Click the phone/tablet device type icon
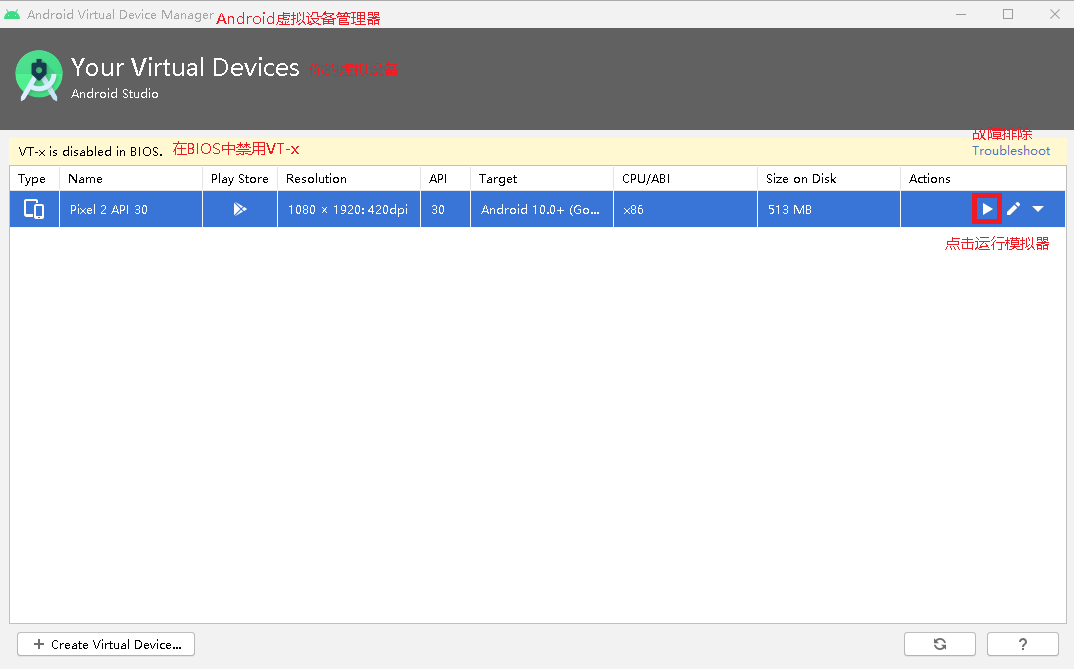 pos(34,209)
